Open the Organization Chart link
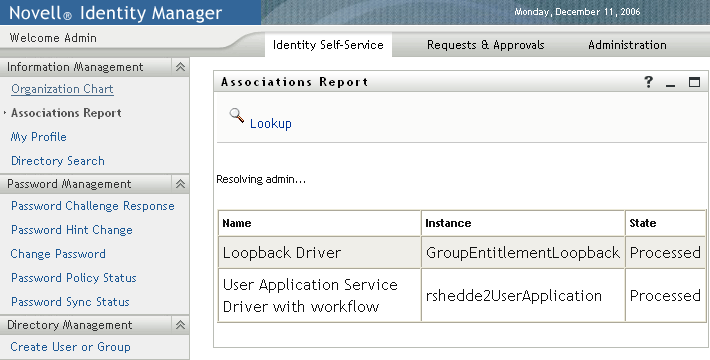Image resolution: width=710 pixels, height=360 pixels. click(x=62, y=89)
